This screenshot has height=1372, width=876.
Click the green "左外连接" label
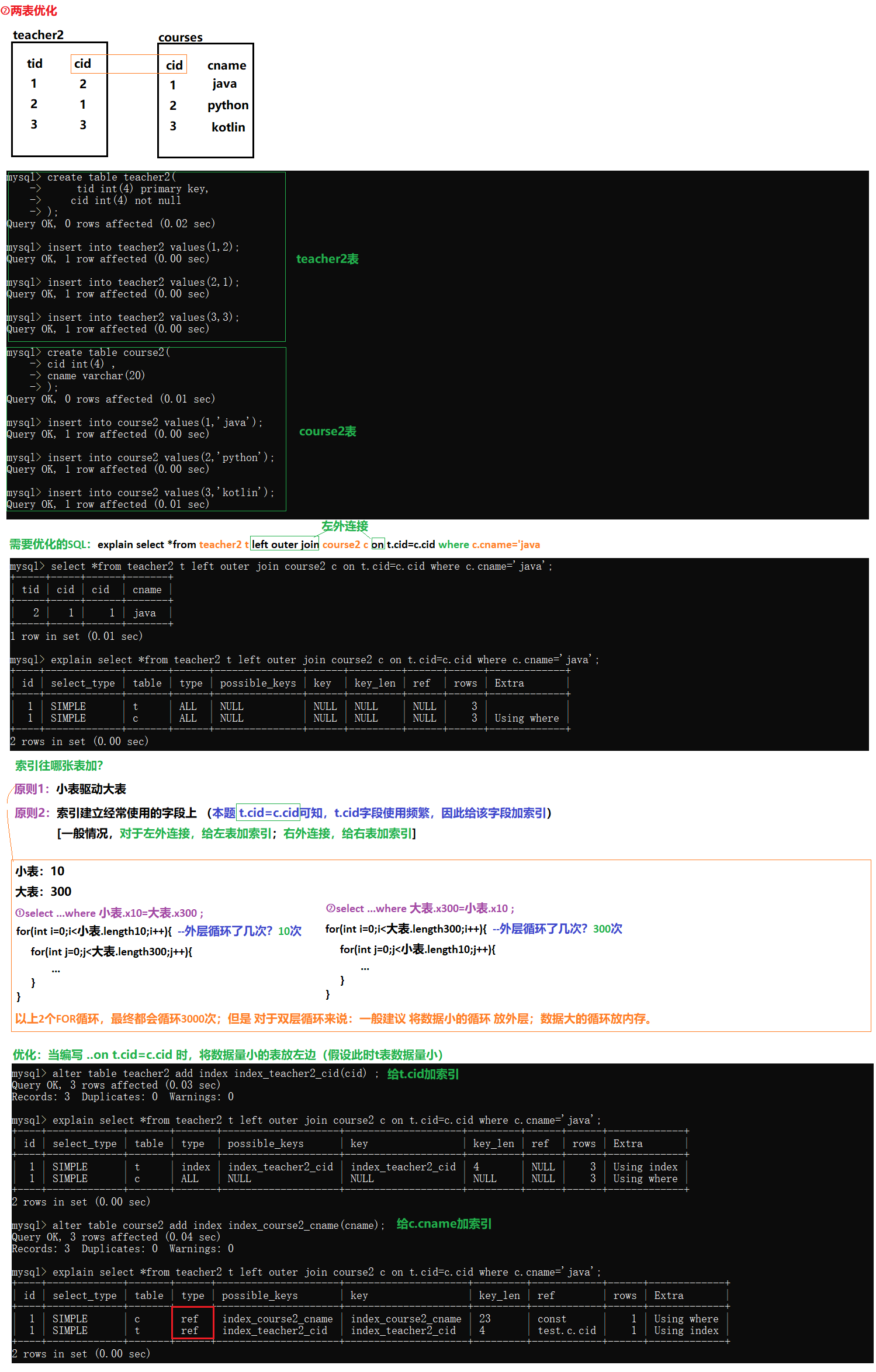point(344,526)
